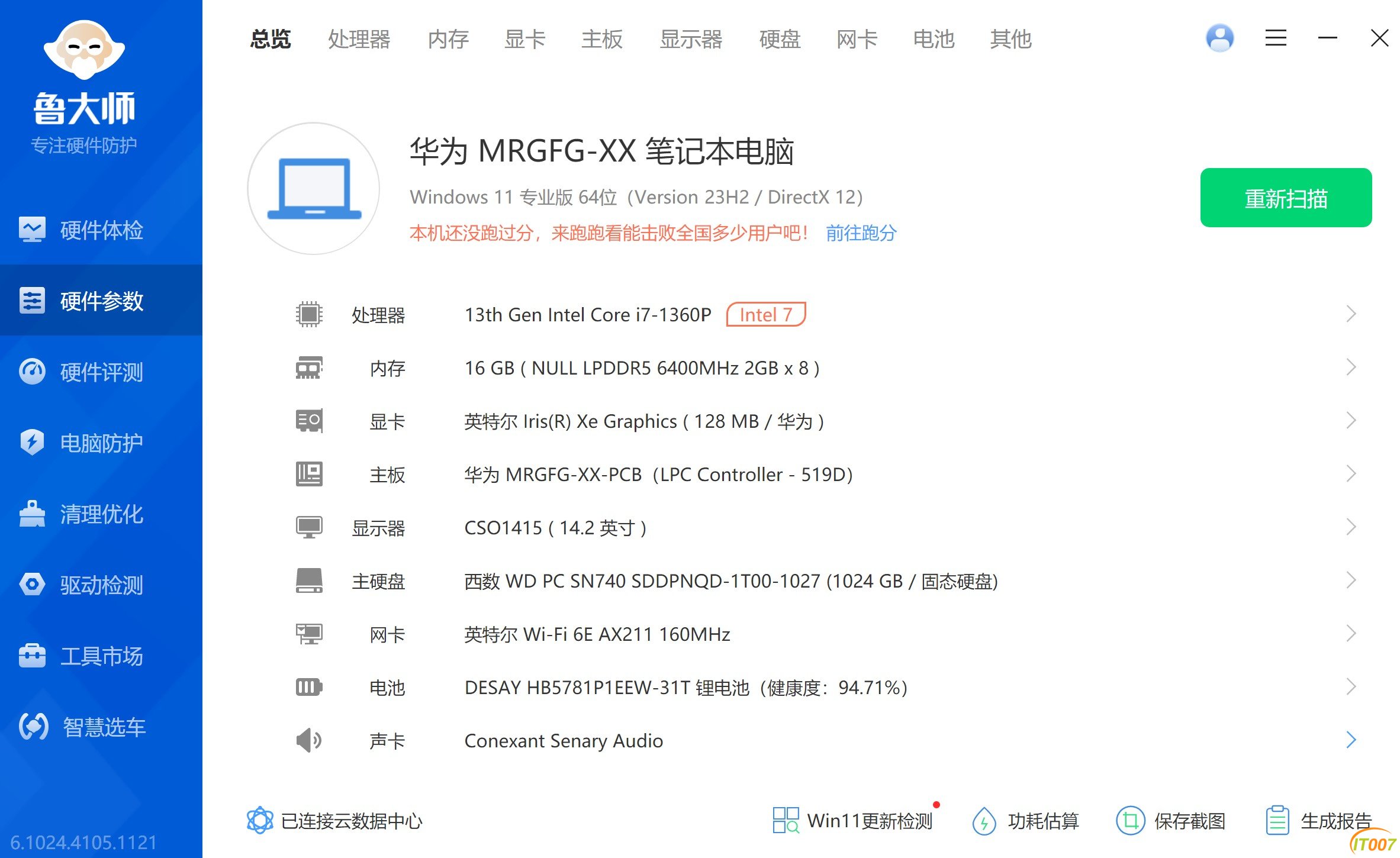Click 已连接云数据中心 status text

pyautogui.click(x=352, y=821)
